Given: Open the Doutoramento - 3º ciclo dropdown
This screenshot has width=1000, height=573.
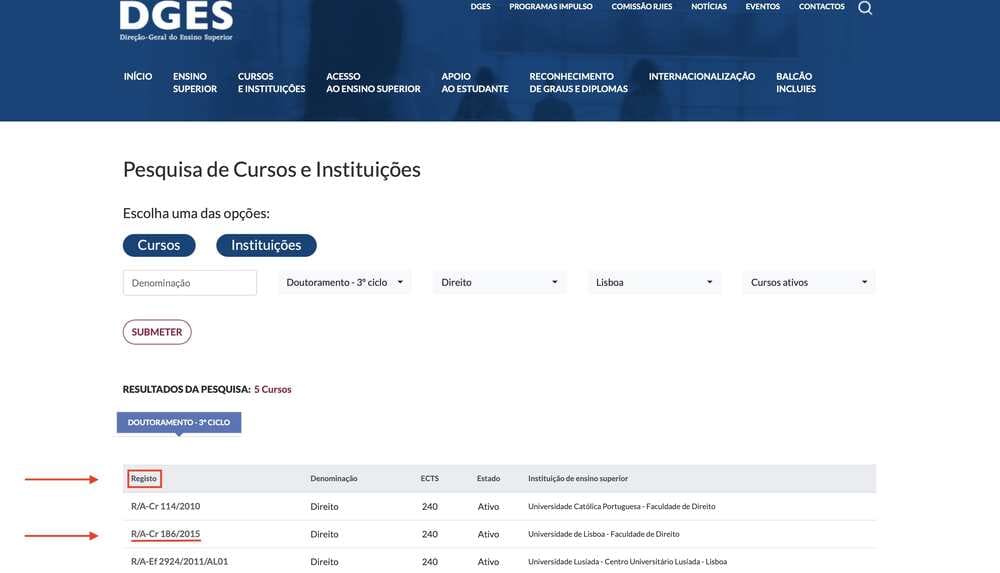Looking at the screenshot, I should point(346,283).
